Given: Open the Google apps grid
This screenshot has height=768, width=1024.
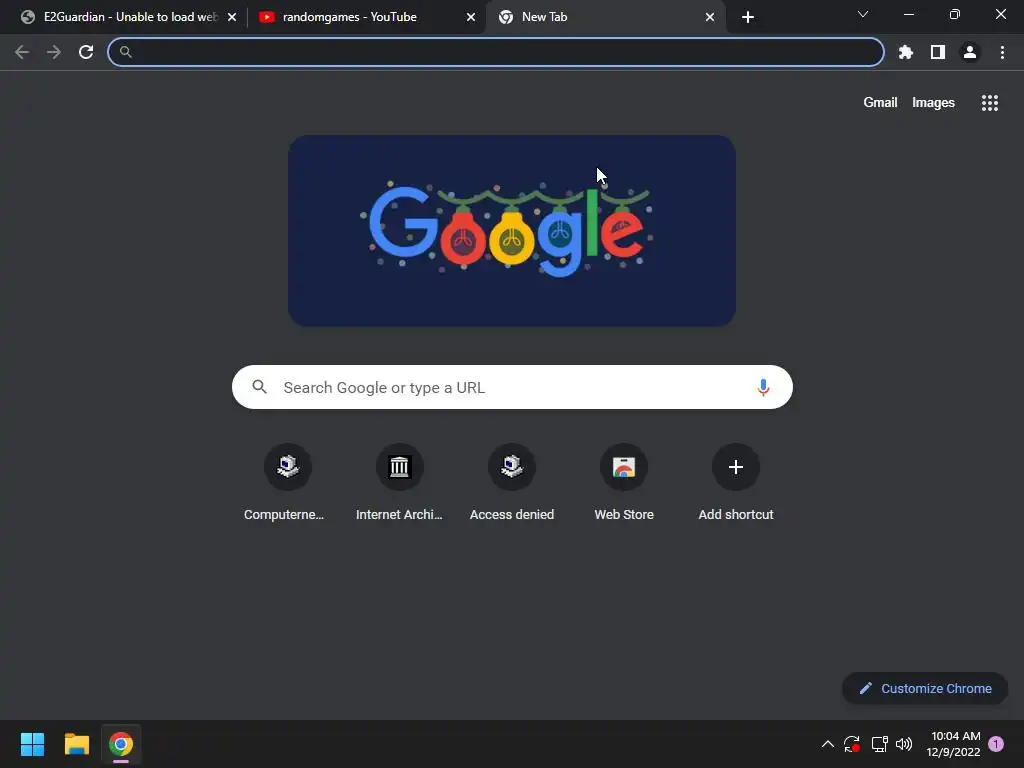Looking at the screenshot, I should (989, 103).
